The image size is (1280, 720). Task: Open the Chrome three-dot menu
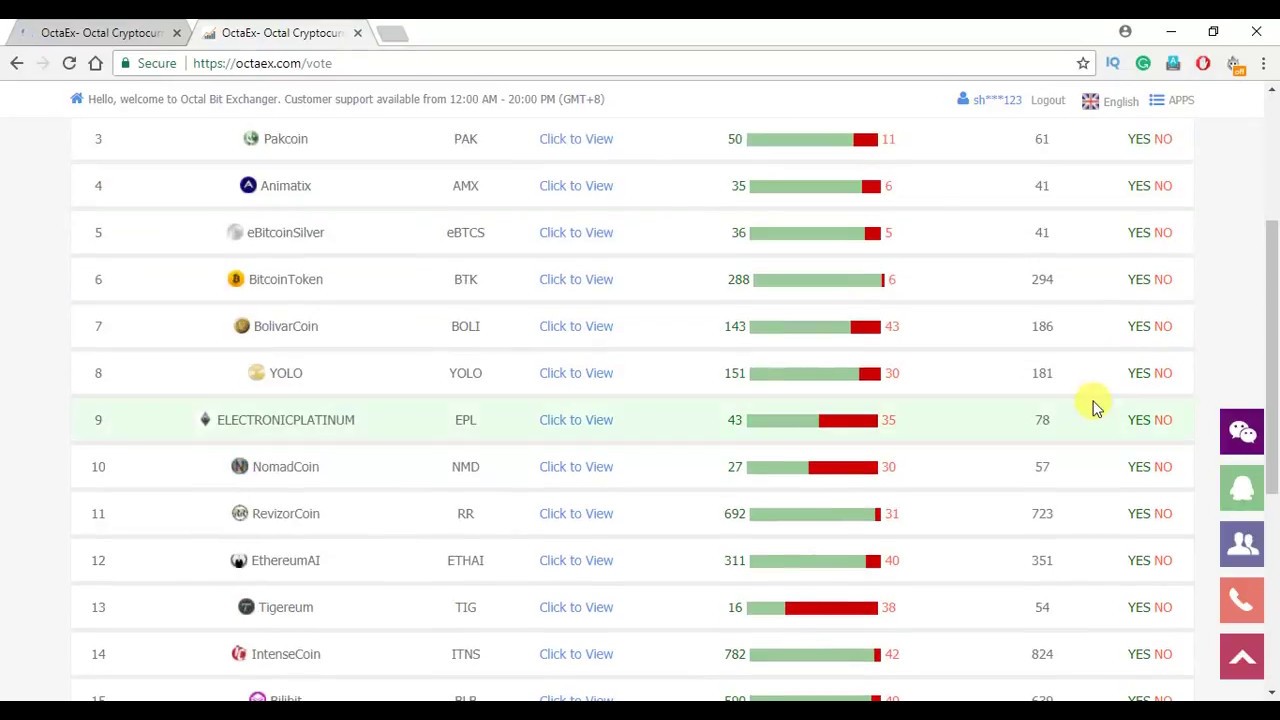tap(1263, 63)
